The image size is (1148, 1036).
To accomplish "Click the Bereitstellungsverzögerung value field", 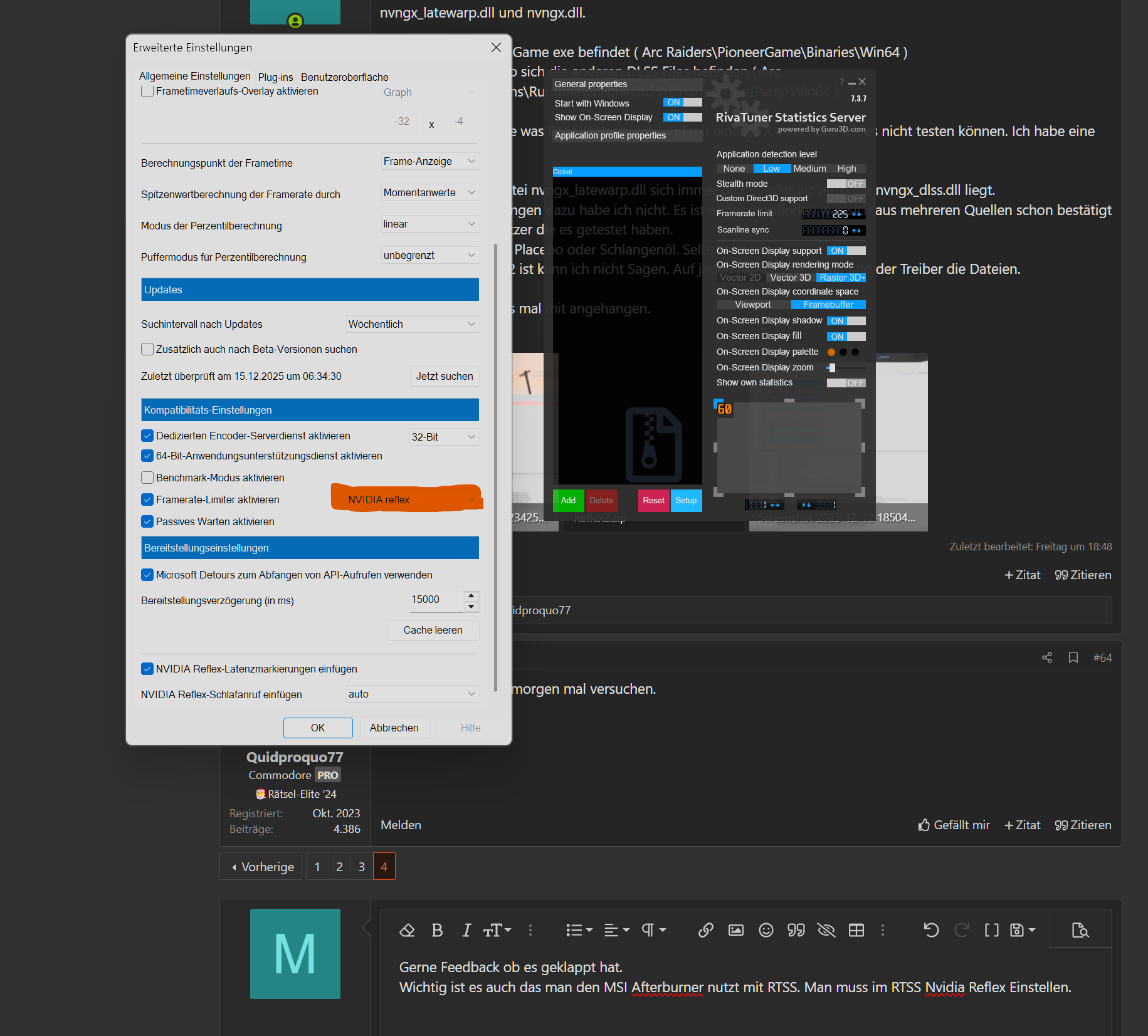I will click(436, 600).
